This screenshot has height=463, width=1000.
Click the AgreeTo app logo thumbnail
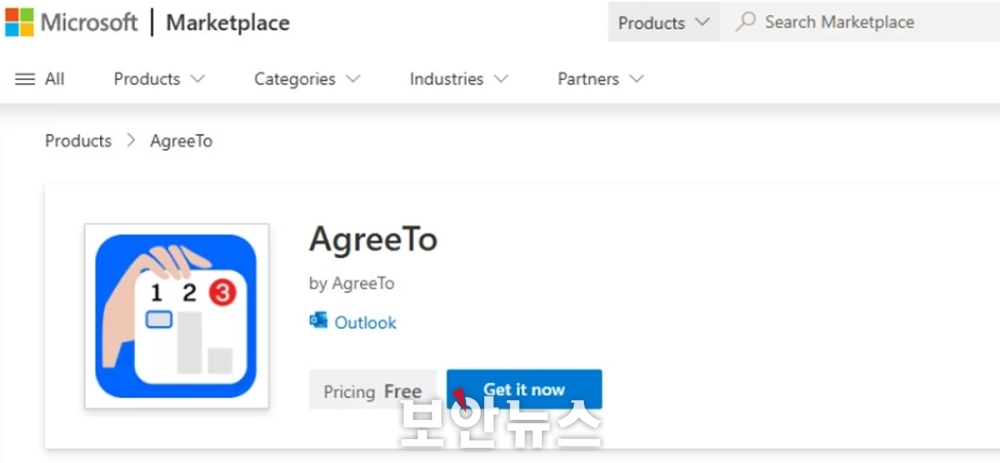[x=177, y=315]
